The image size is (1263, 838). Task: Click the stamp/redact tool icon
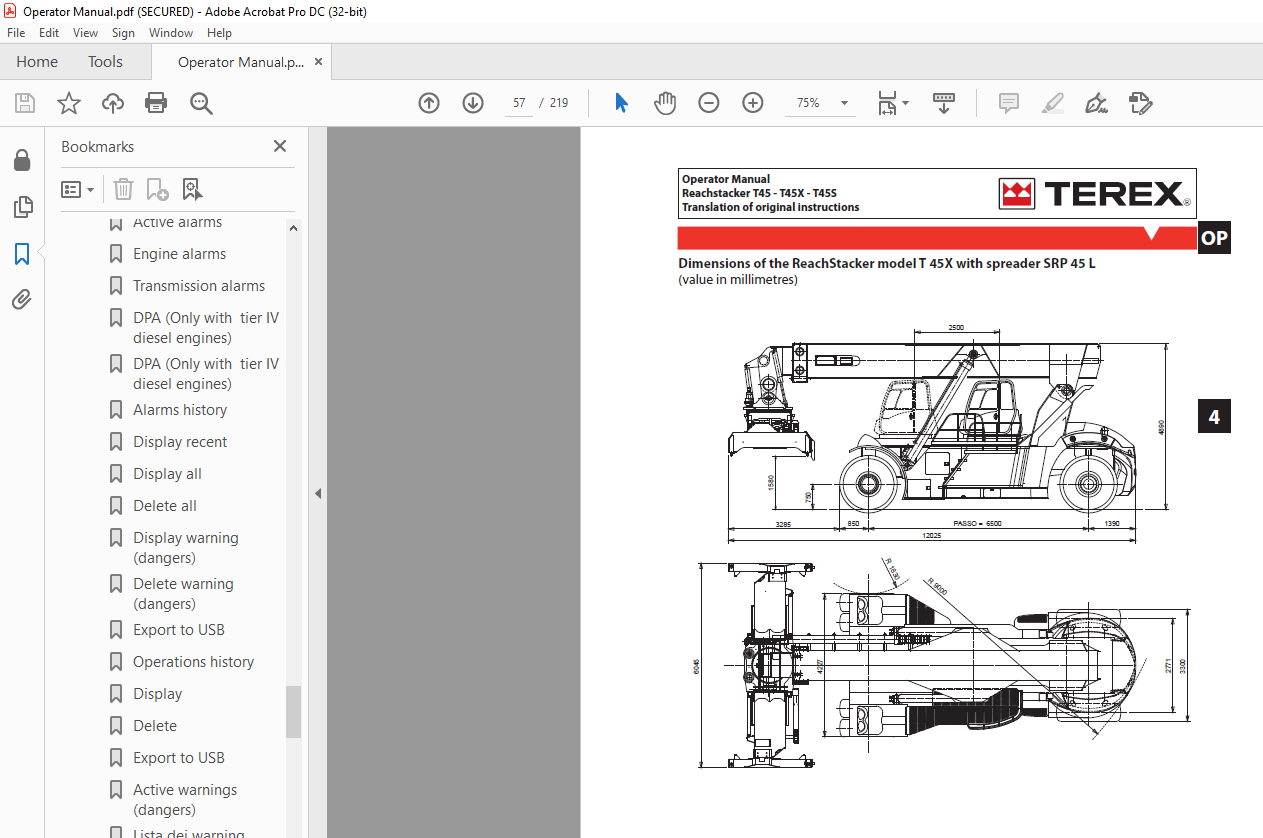1141,103
